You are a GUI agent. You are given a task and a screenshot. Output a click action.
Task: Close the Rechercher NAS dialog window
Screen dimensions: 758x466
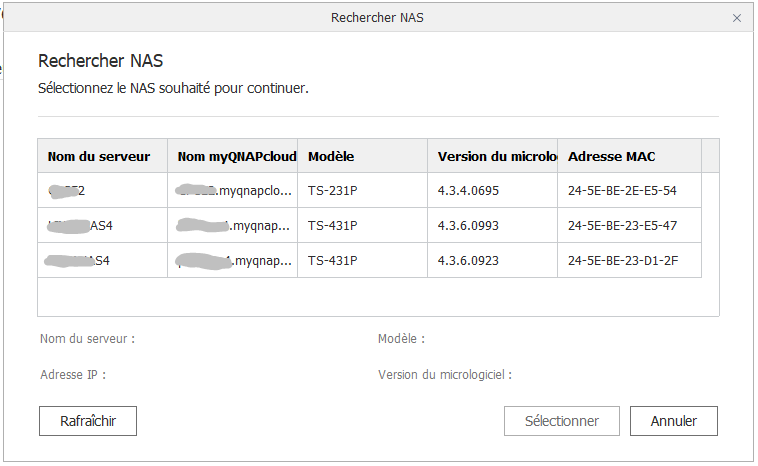point(737,18)
